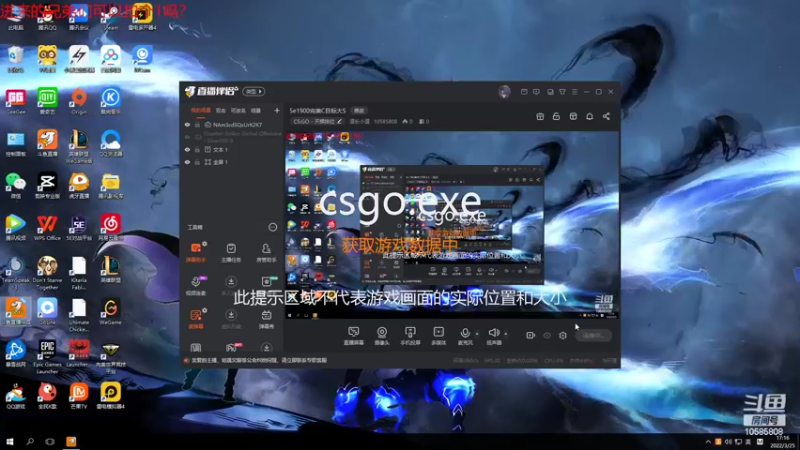Open Task View on the taskbar
This screenshot has width=800, height=450.
(50, 441)
